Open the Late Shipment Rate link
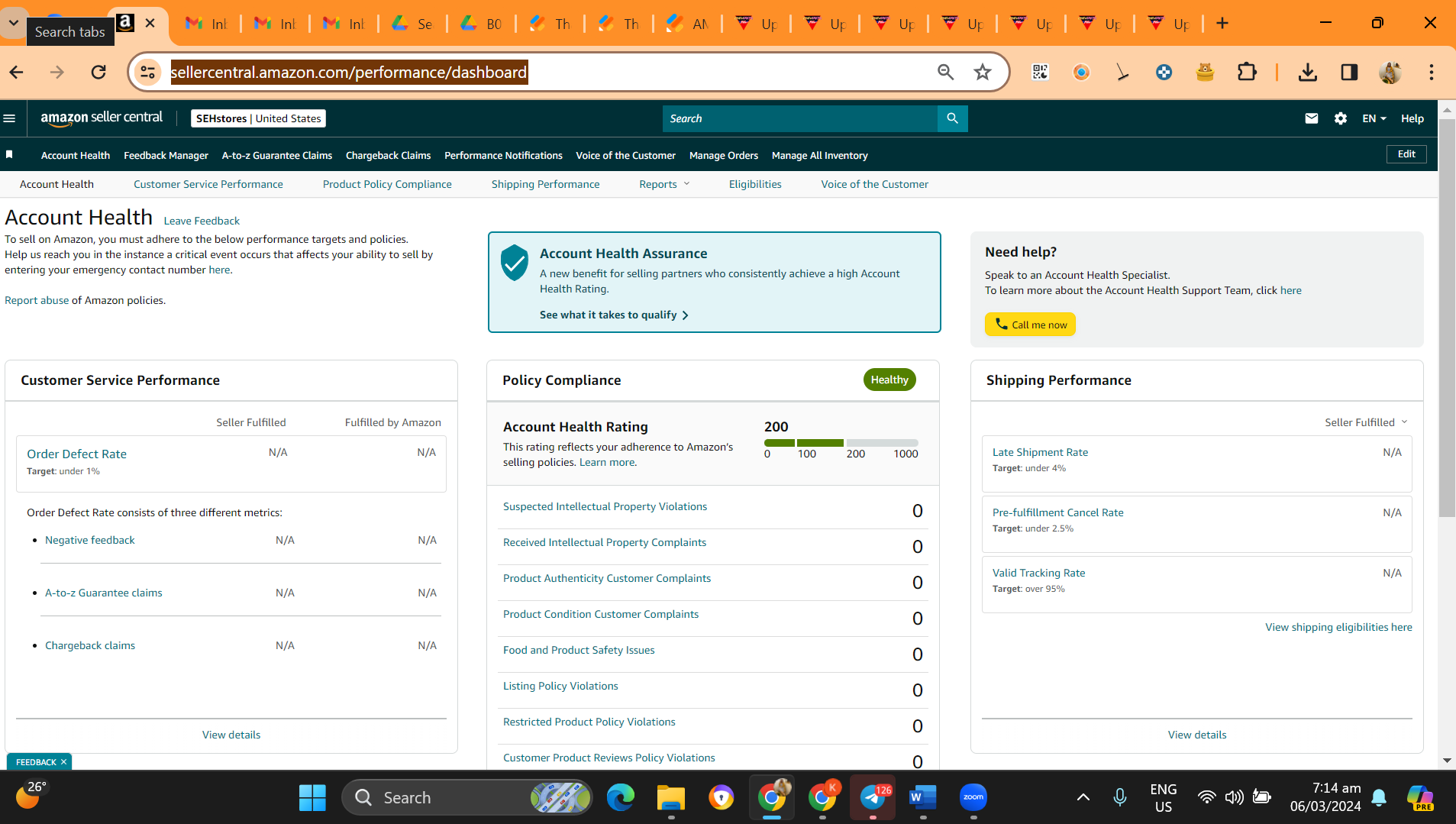This screenshot has height=824, width=1456. 1040,452
